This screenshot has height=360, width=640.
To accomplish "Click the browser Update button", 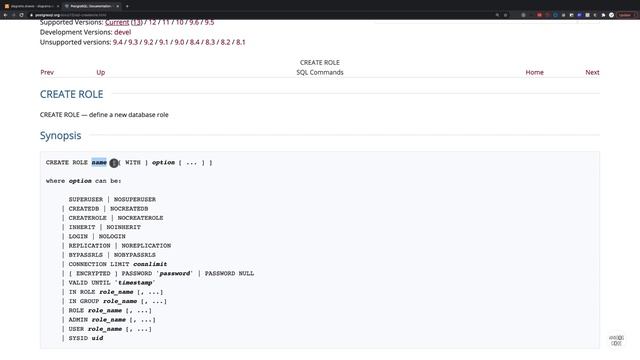I will pos(627,15).
